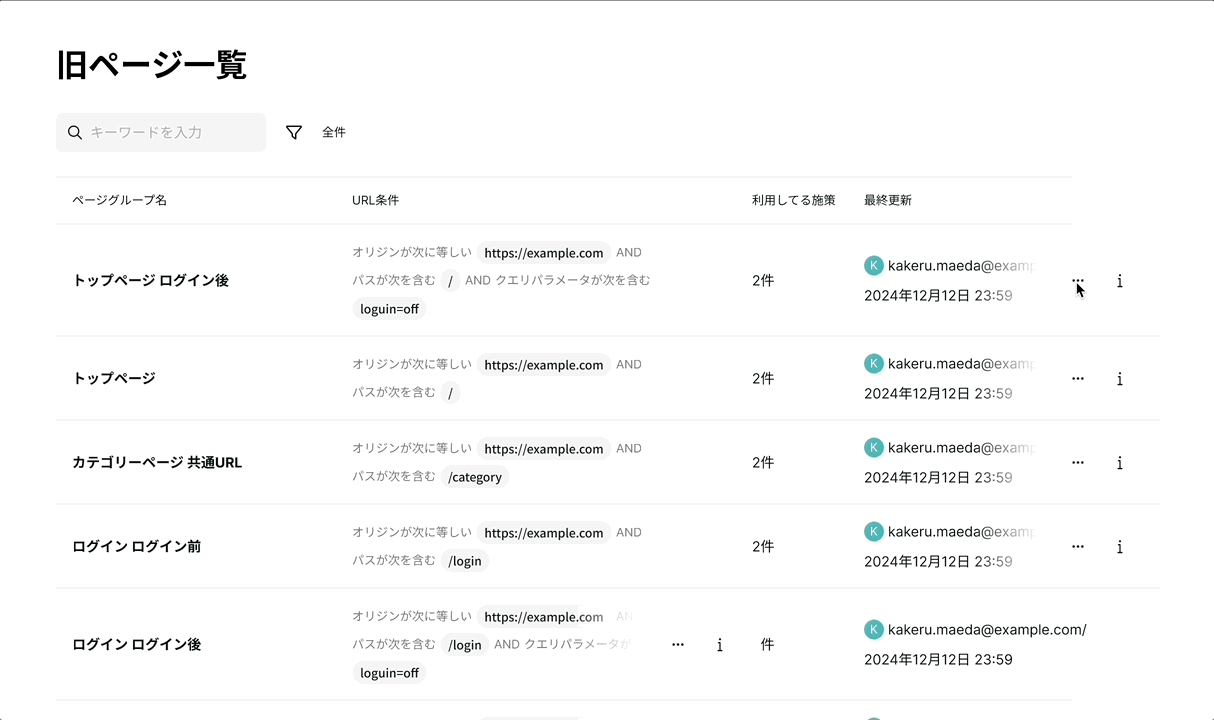Show info for カテゴリーページ 共通URL row
This screenshot has height=720, width=1214.
coord(1120,463)
